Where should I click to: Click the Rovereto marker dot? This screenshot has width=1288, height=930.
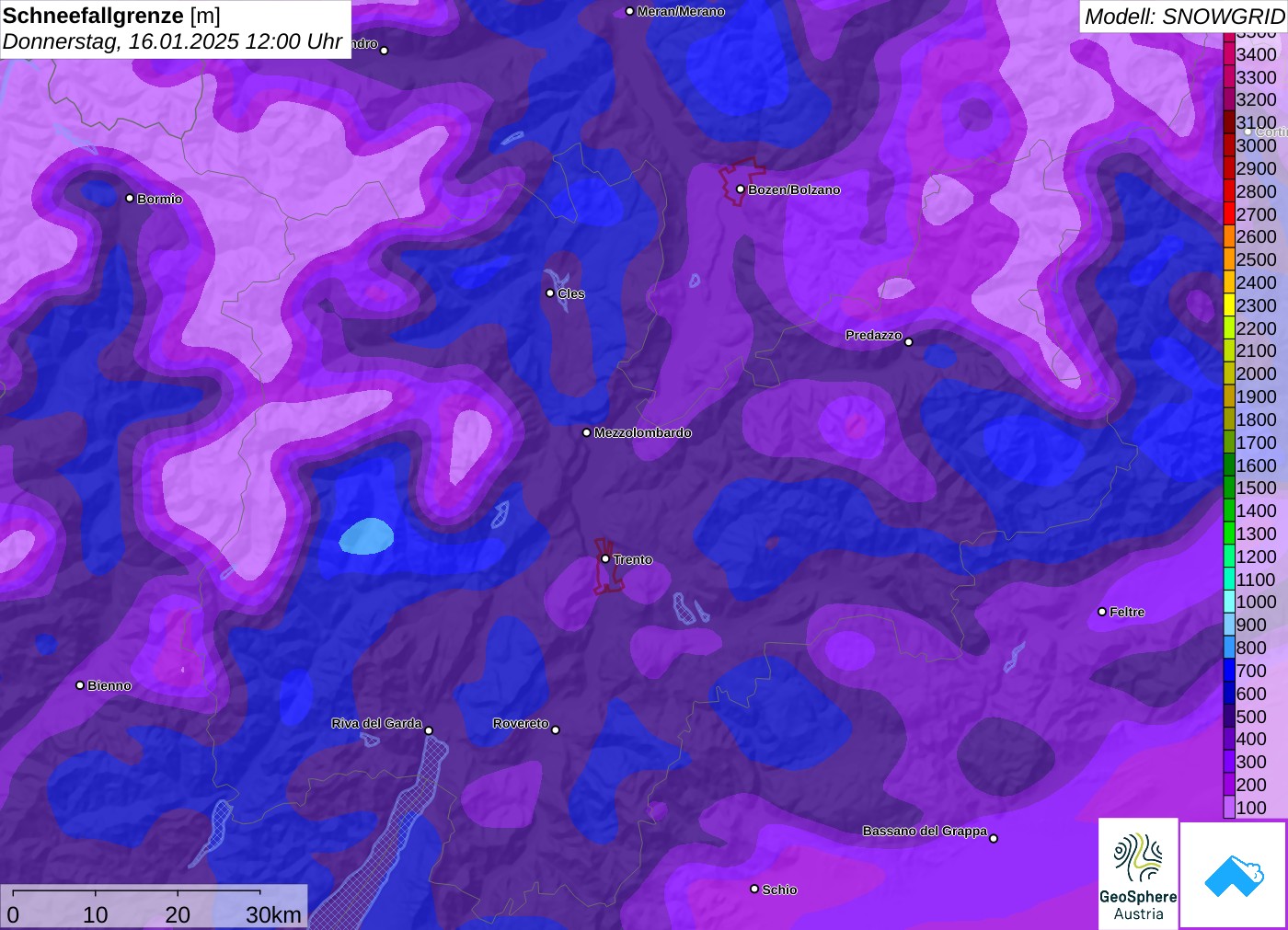pos(556,729)
